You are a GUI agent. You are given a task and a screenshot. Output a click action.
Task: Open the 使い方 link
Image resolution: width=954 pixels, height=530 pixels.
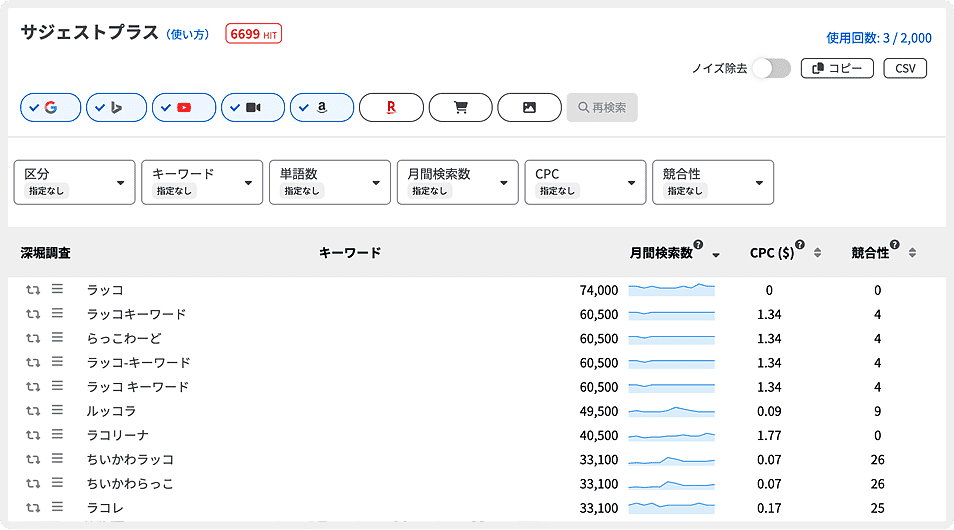[x=187, y=35]
